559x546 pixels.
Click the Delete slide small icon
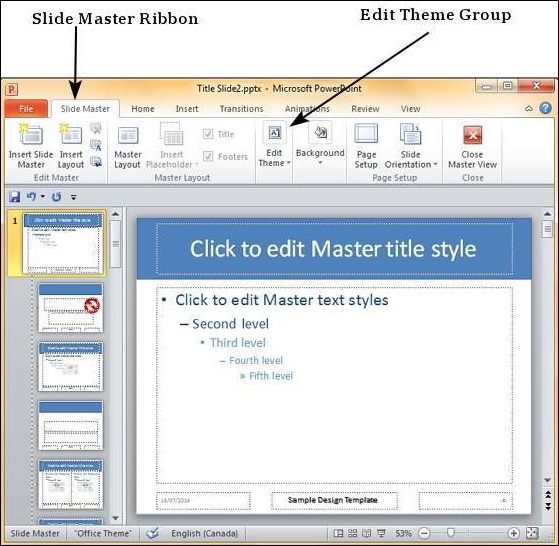[x=96, y=128]
